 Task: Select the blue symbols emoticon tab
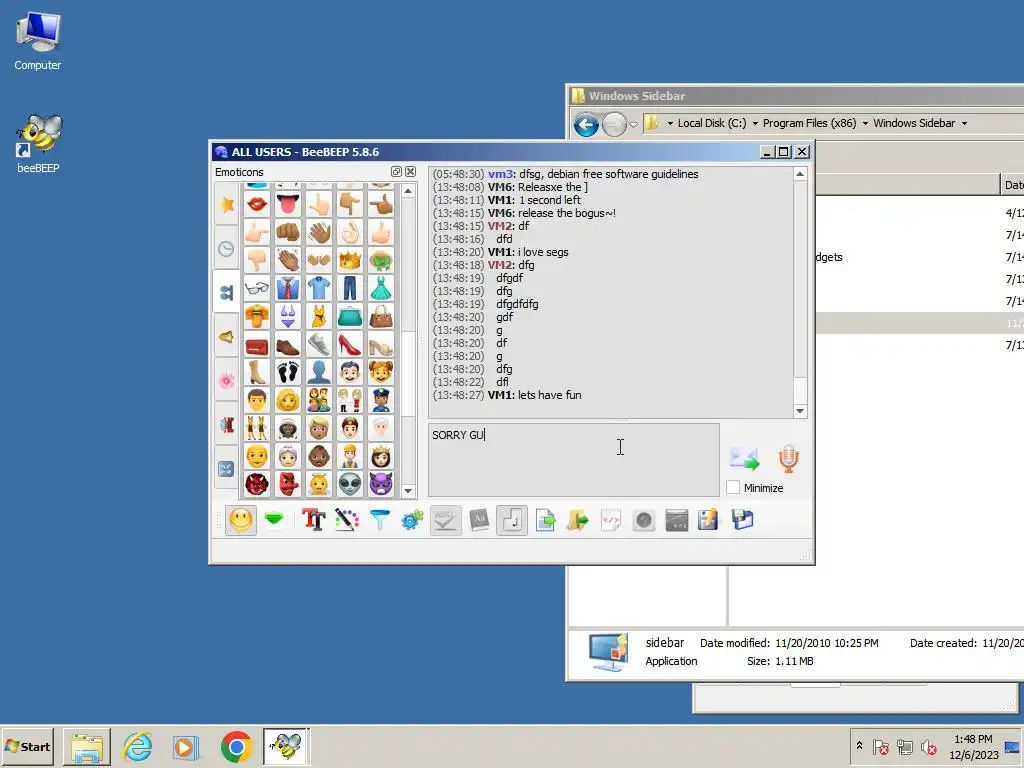(227, 469)
